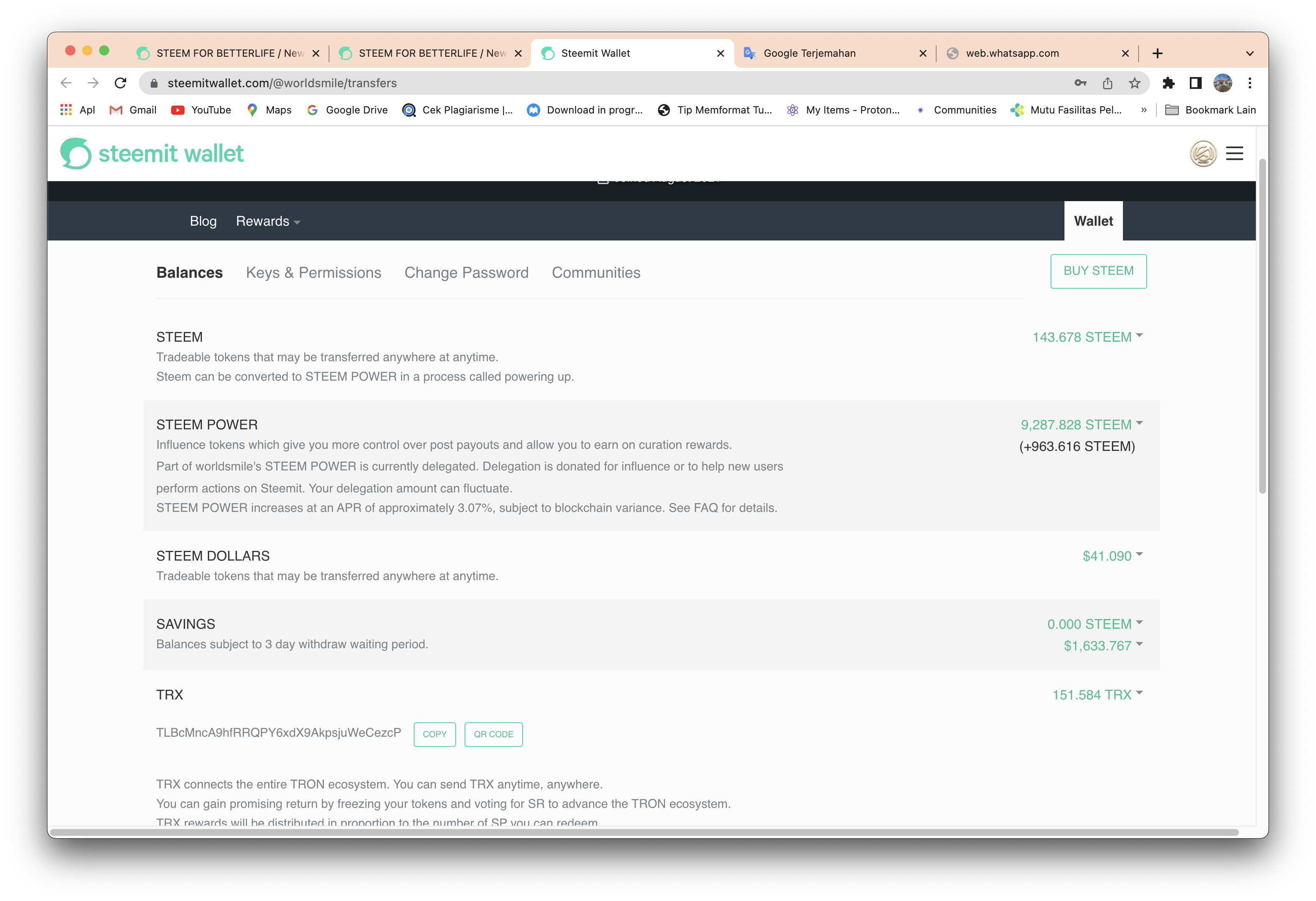Open the $1,633.767 savings dropdown
The height and width of the screenshot is (901, 1316).
click(1103, 646)
